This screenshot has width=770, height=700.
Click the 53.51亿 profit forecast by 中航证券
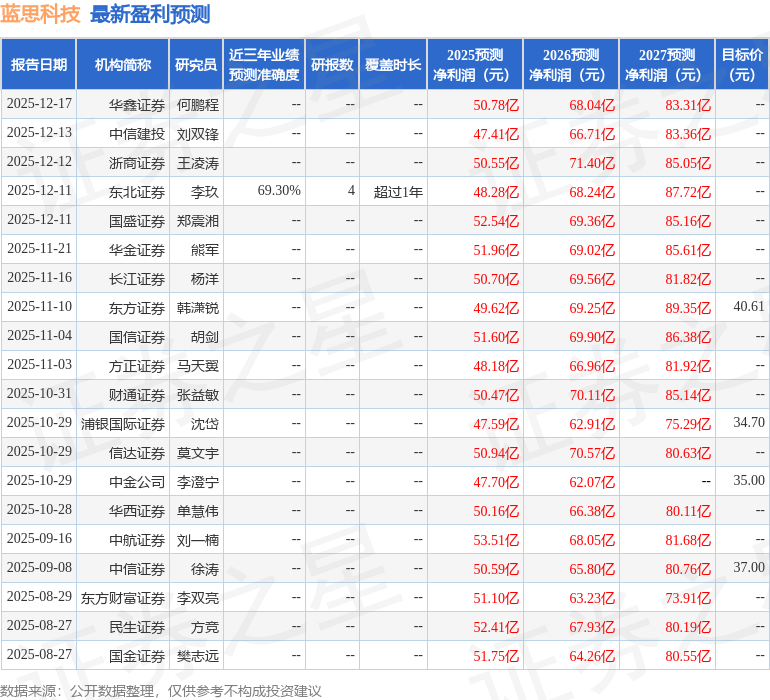(x=496, y=540)
